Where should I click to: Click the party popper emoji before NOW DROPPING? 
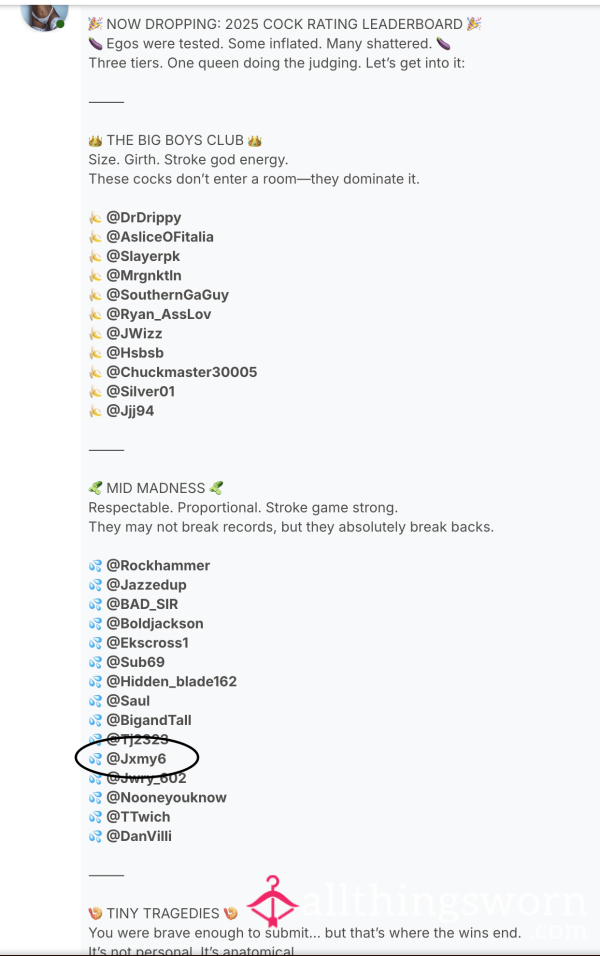(x=95, y=24)
